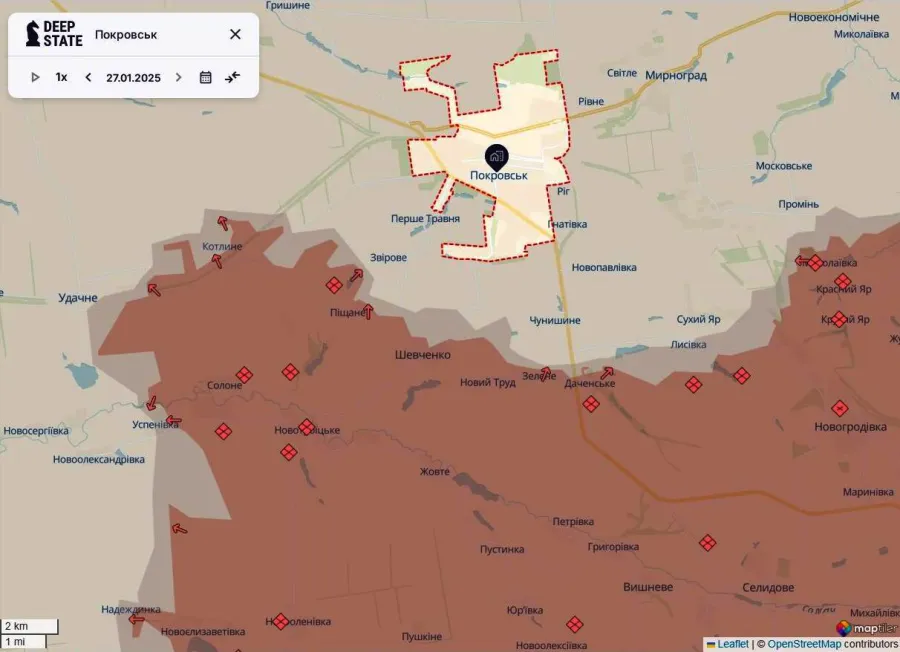Go to the previous date
Viewport: 900px width, 652px height.
(88, 77)
